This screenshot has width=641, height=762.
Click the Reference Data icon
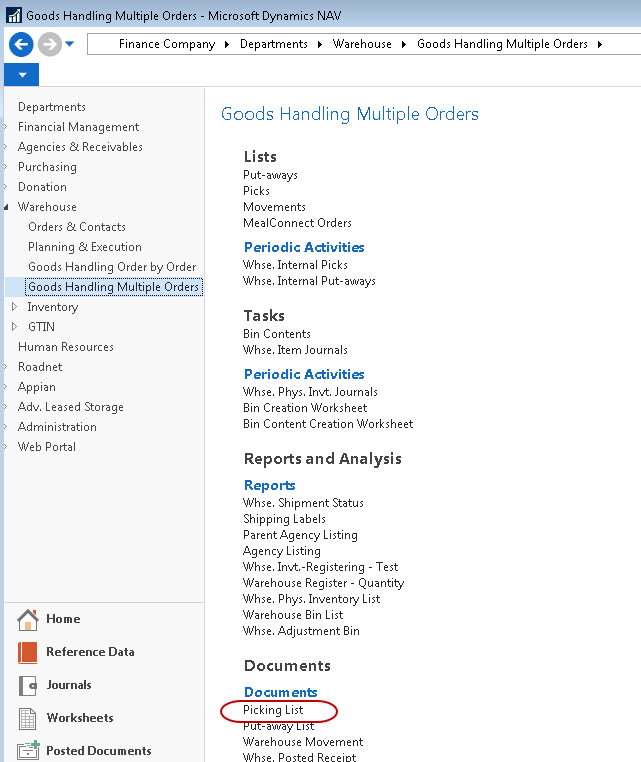pos(28,653)
